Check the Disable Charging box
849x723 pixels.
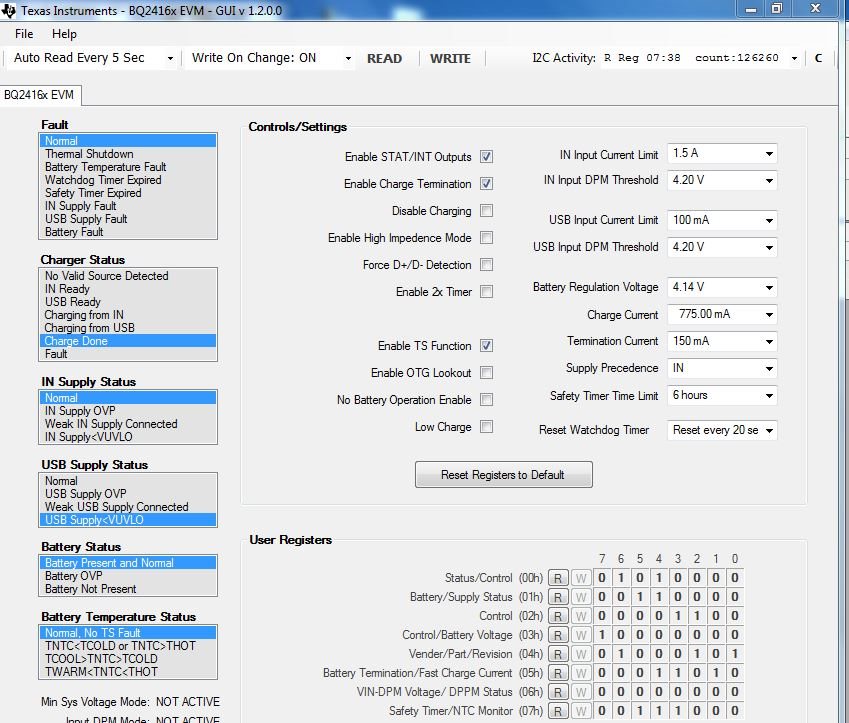[486, 211]
